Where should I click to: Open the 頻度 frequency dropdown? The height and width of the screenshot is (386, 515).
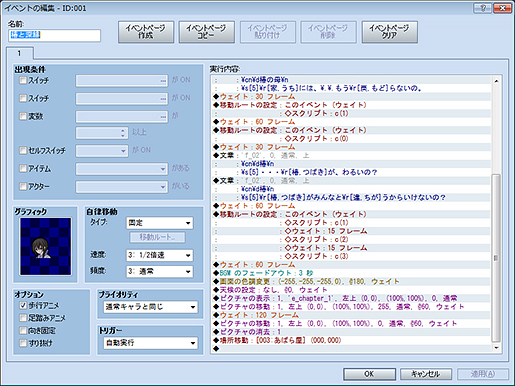[160, 271]
